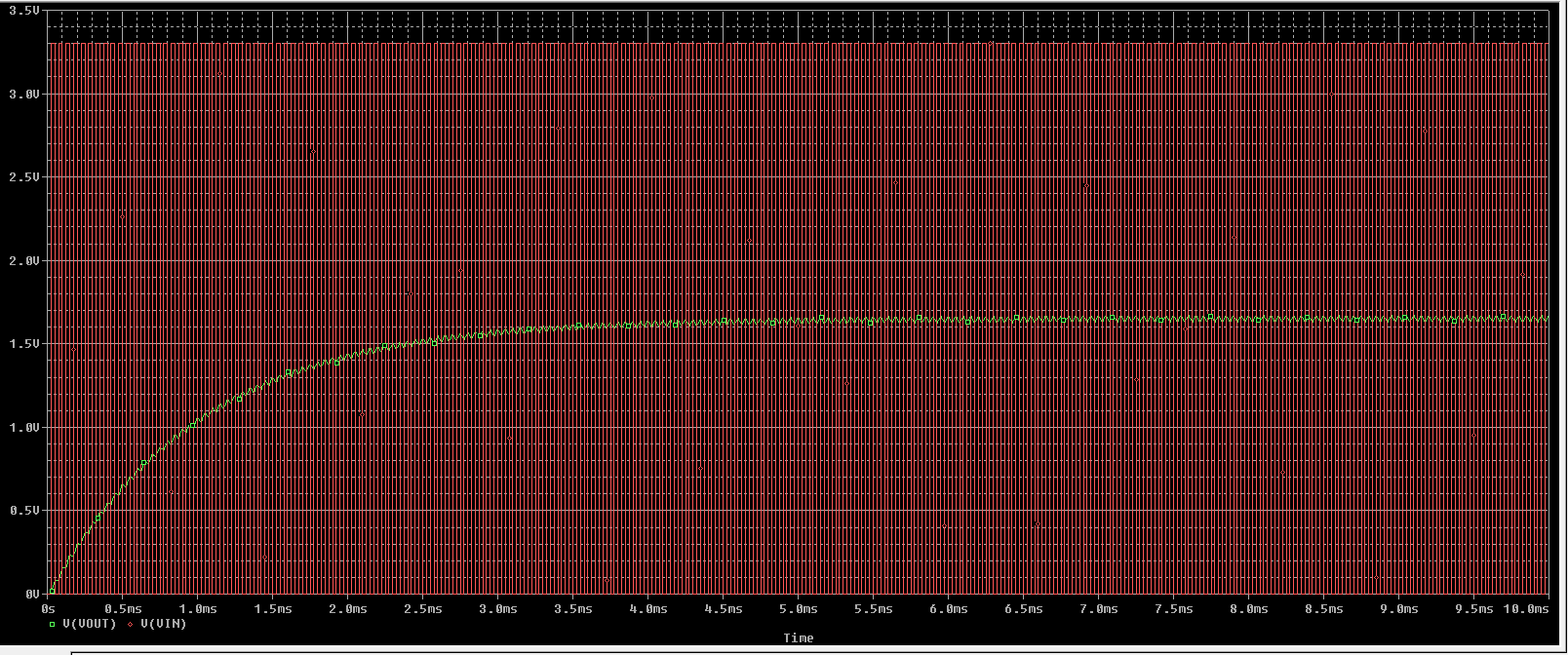Click the 2.0V y-axis label

point(25,261)
